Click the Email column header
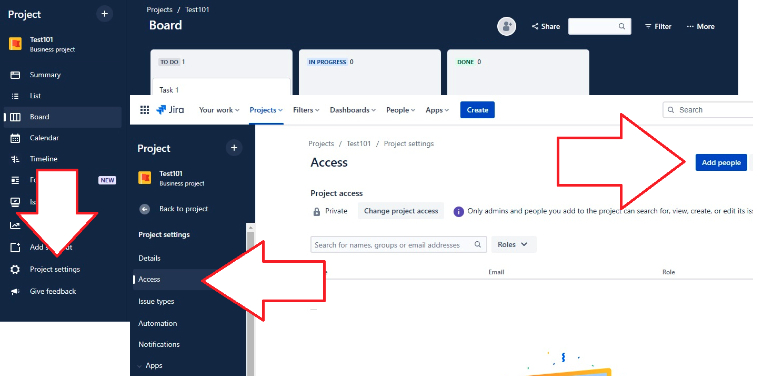762x378 pixels. 496,272
